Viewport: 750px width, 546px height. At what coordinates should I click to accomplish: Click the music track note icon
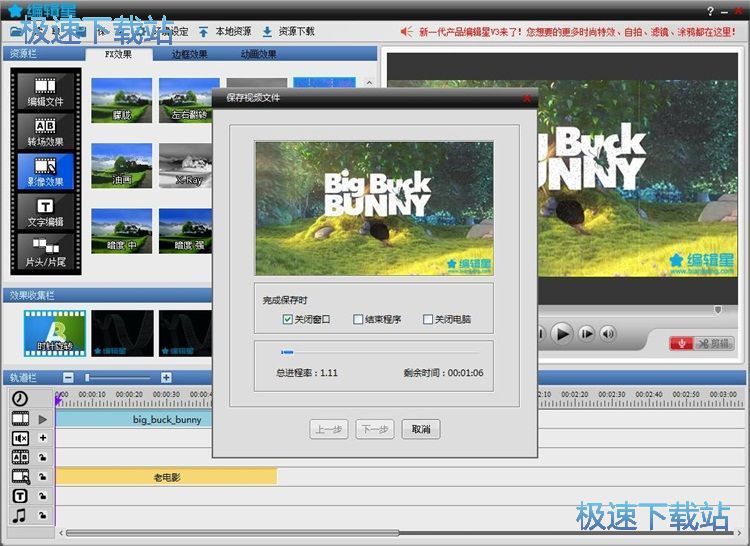pos(19,515)
